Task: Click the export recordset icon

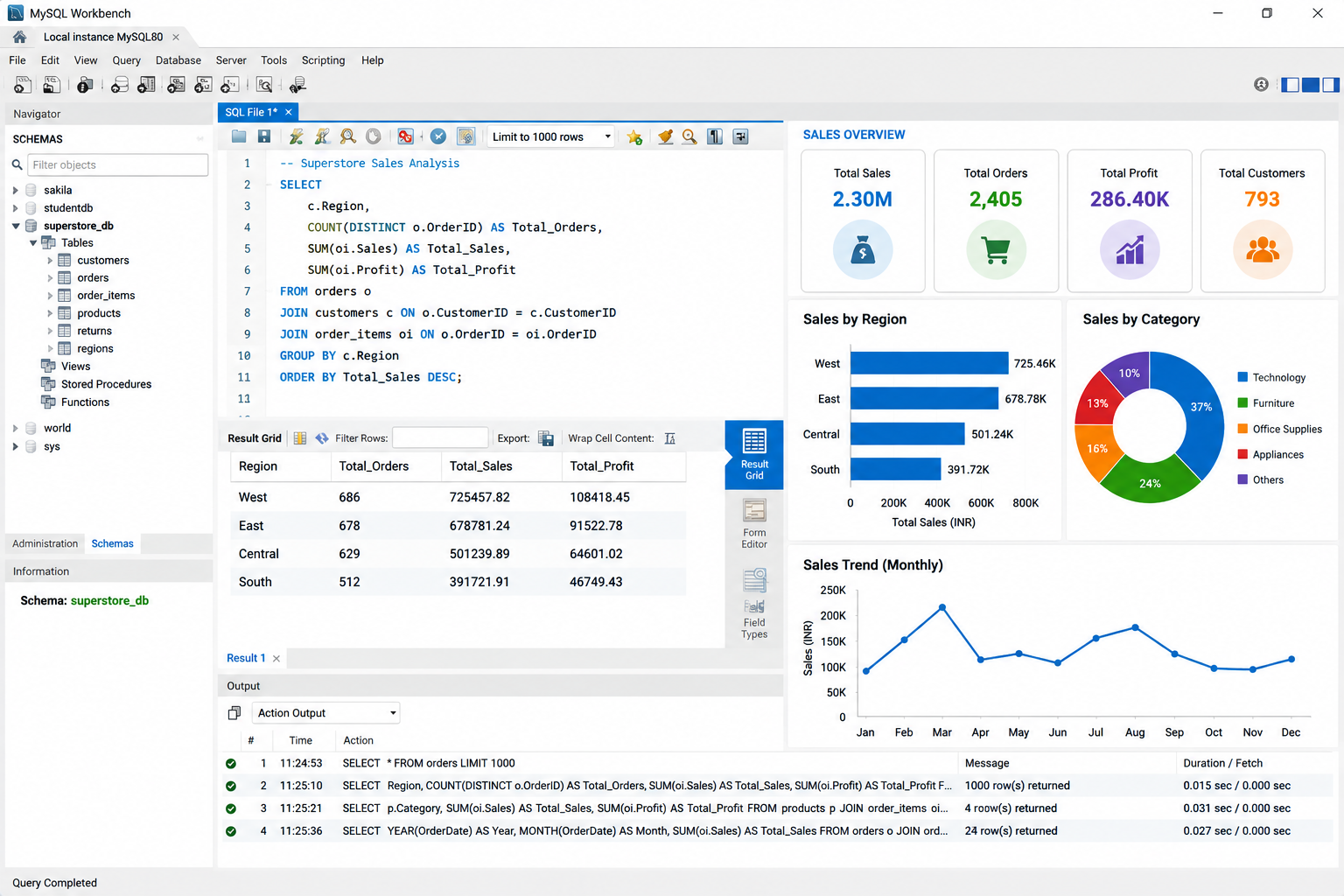Action: click(546, 438)
